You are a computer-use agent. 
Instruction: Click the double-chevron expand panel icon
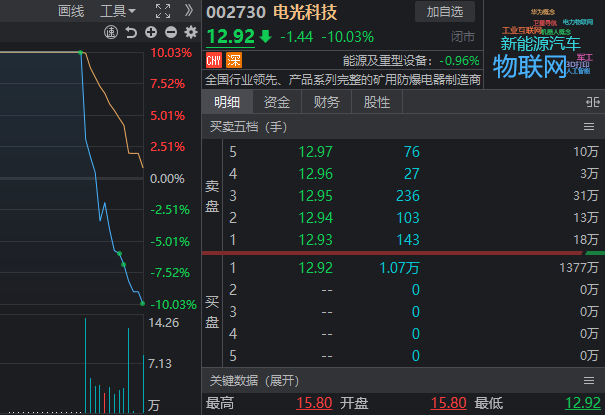[189, 10]
